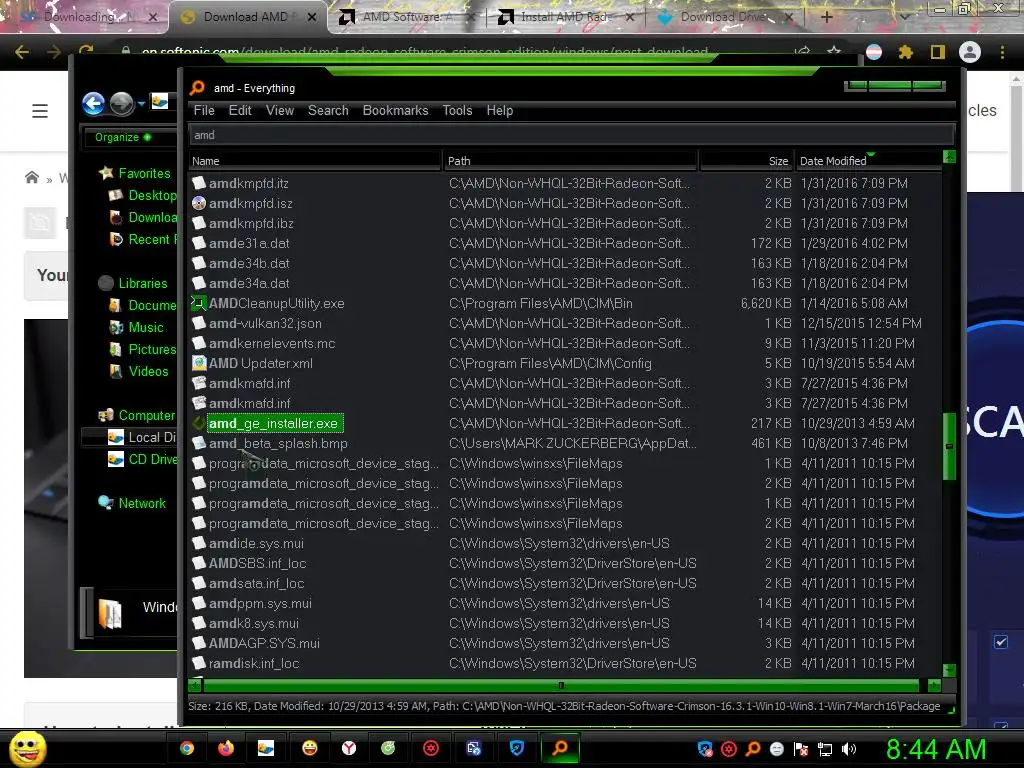Sort results by Date Modified column header

[869, 161]
